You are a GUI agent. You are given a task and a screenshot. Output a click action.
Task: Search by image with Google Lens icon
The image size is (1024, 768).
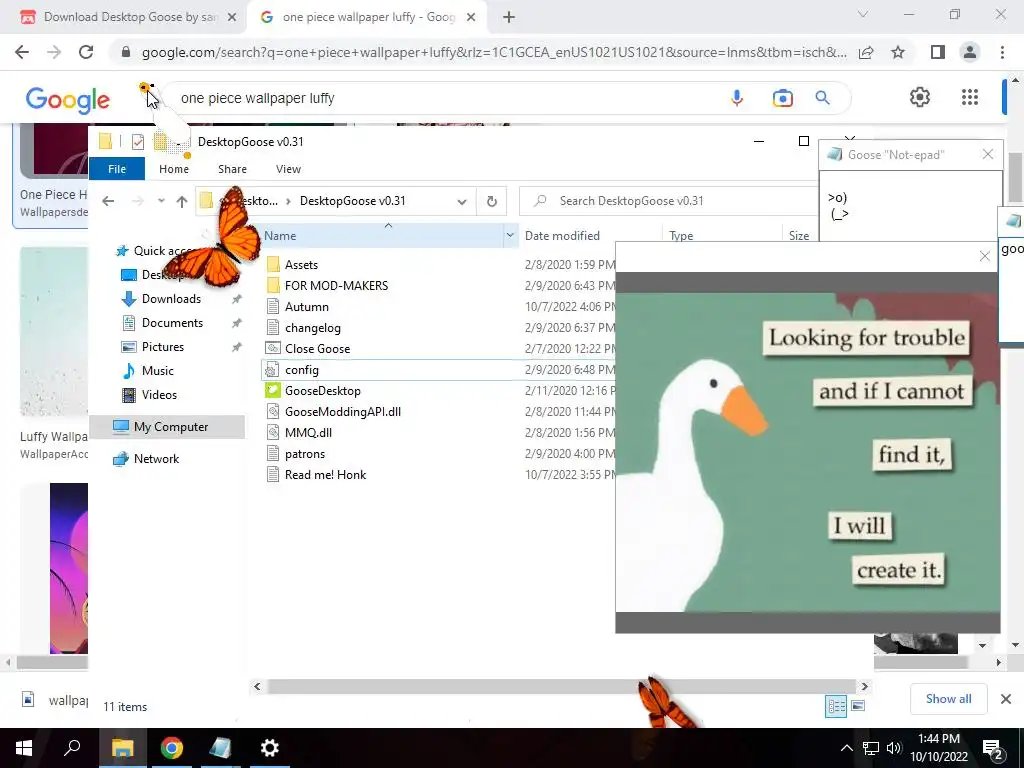point(782,98)
